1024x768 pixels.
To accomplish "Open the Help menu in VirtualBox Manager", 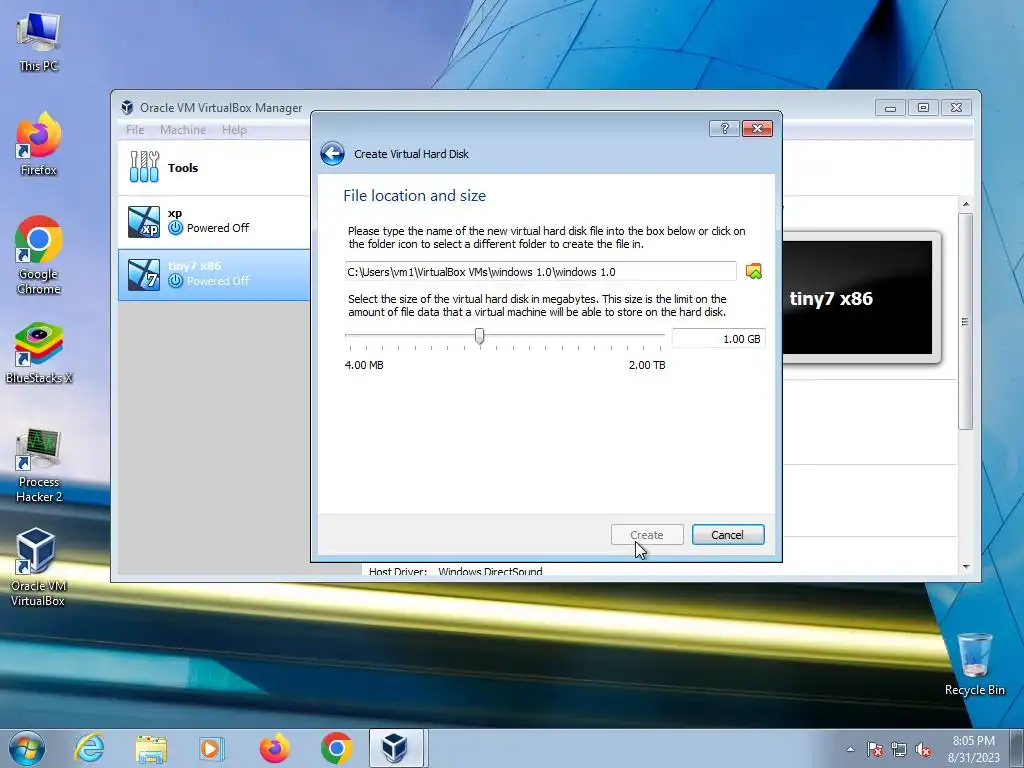I will pyautogui.click(x=234, y=130).
